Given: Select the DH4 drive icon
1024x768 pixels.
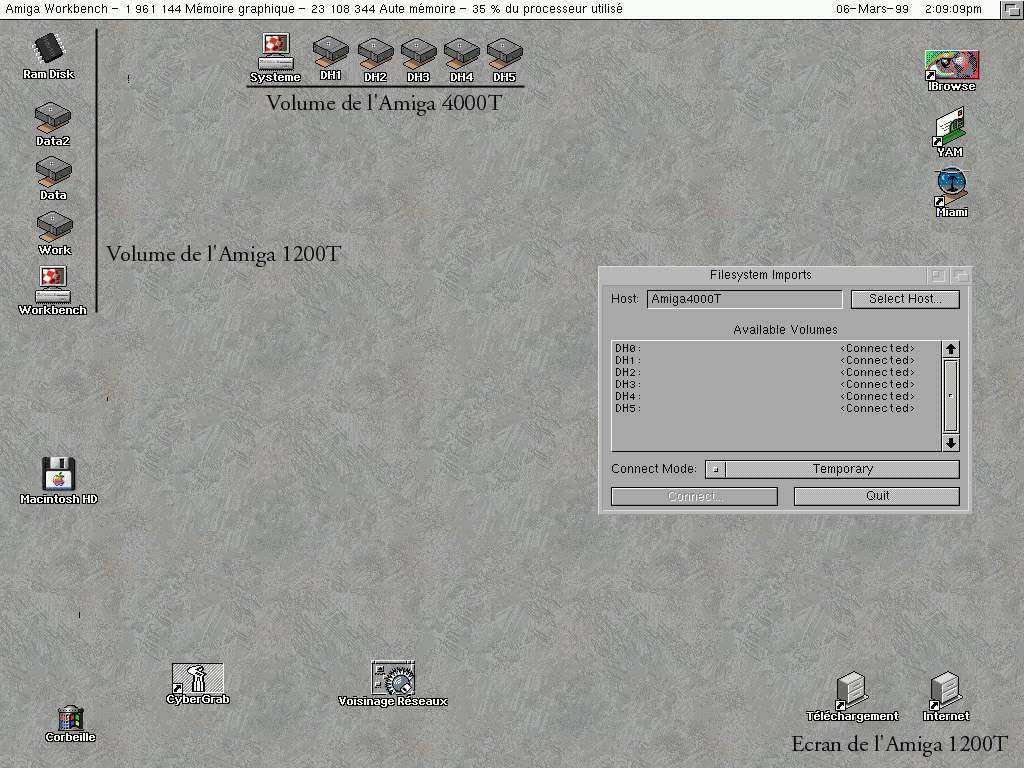Looking at the screenshot, I should 461,60.
